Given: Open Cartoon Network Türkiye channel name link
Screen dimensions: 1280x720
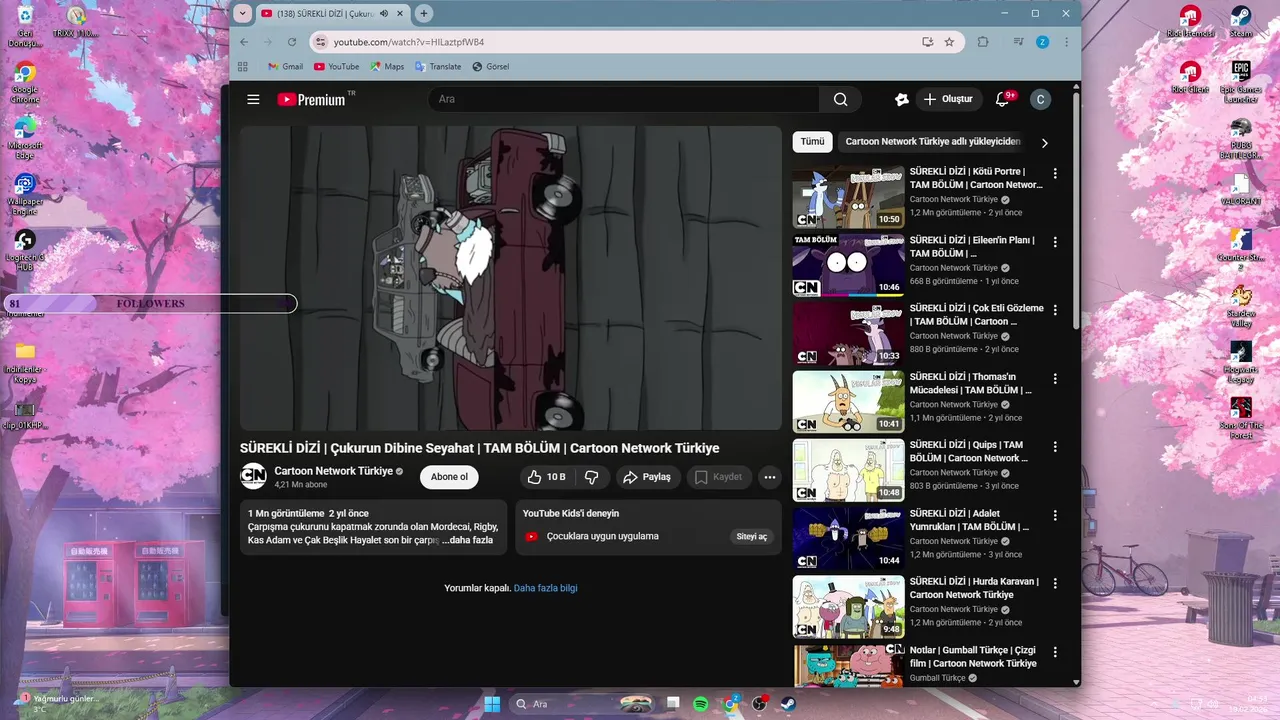Looking at the screenshot, I should click(334, 471).
